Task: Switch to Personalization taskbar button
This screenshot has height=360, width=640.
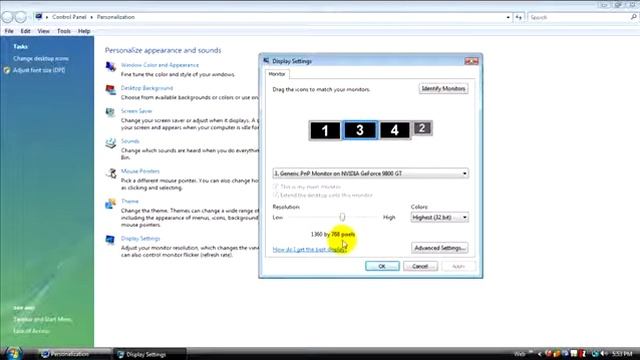Action: (75, 354)
